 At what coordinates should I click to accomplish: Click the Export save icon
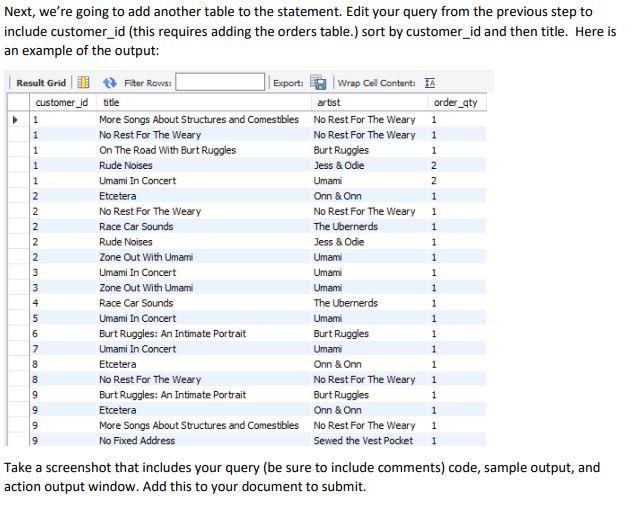coord(318,82)
